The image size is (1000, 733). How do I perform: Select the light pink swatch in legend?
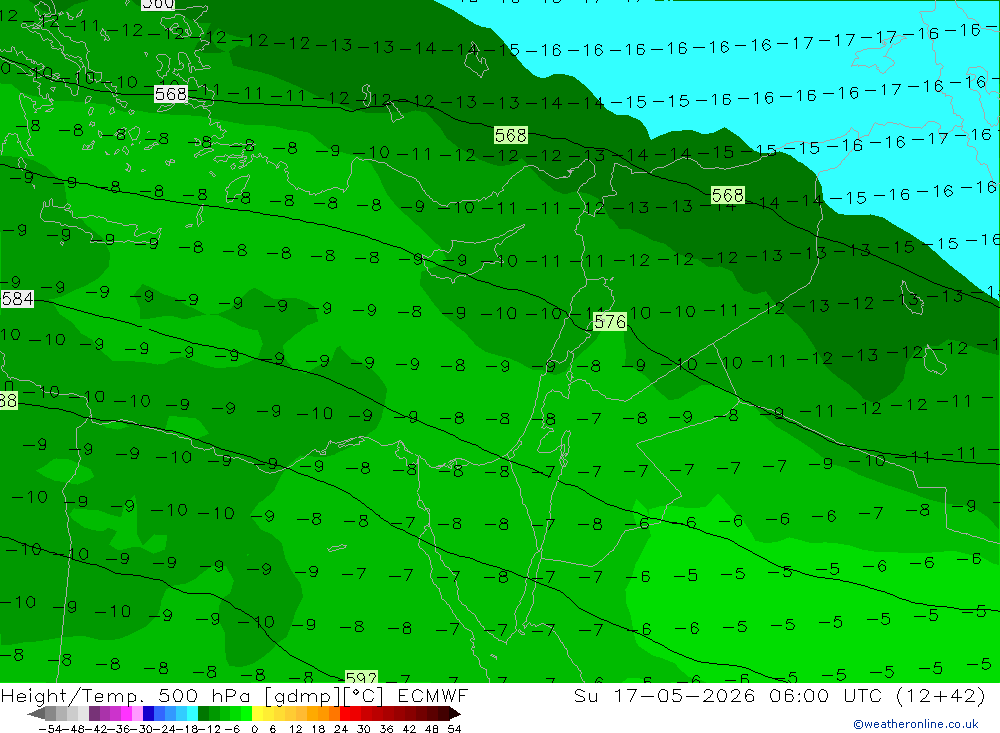click(137, 713)
